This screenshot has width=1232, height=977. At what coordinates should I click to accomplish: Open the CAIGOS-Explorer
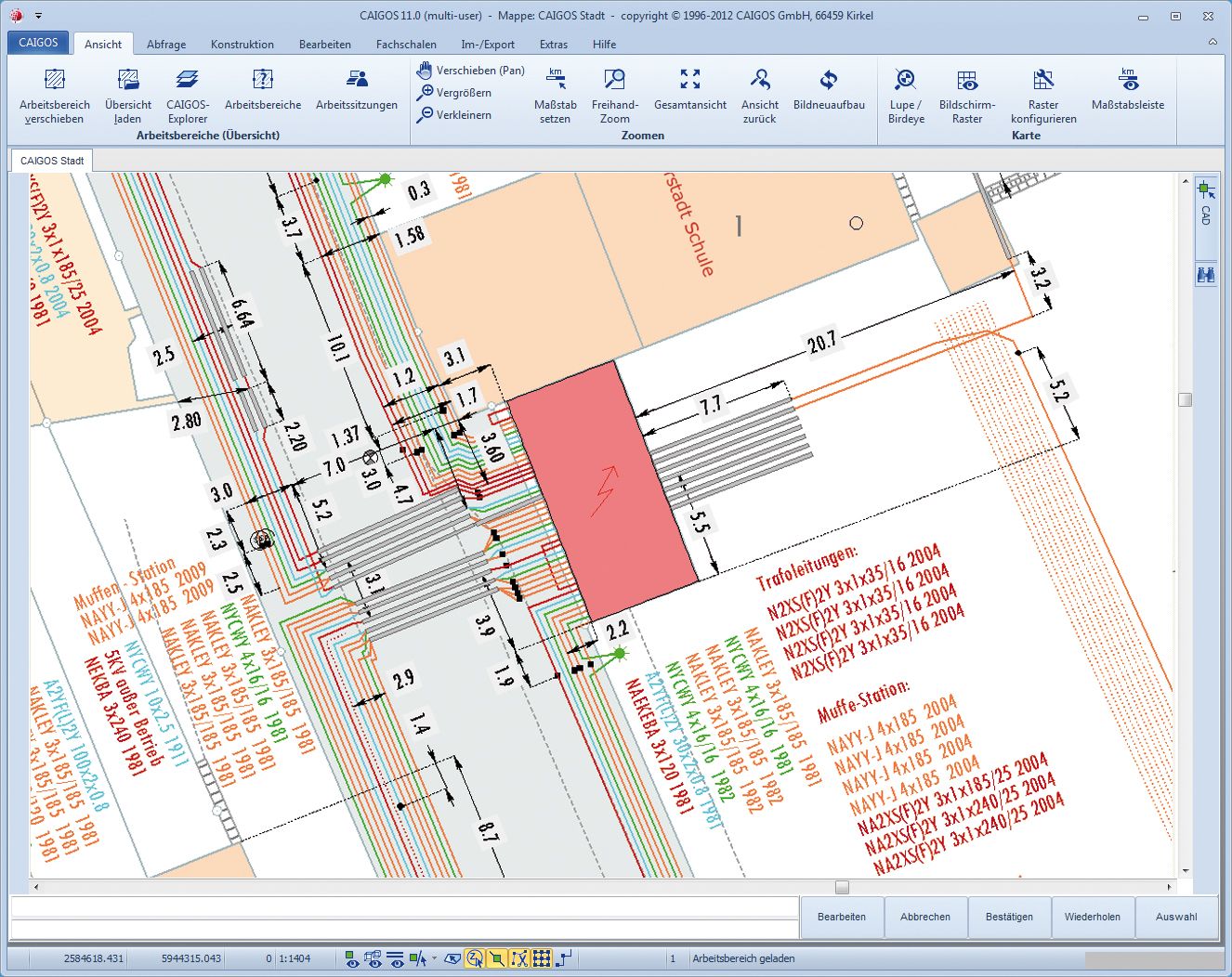[188, 81]
